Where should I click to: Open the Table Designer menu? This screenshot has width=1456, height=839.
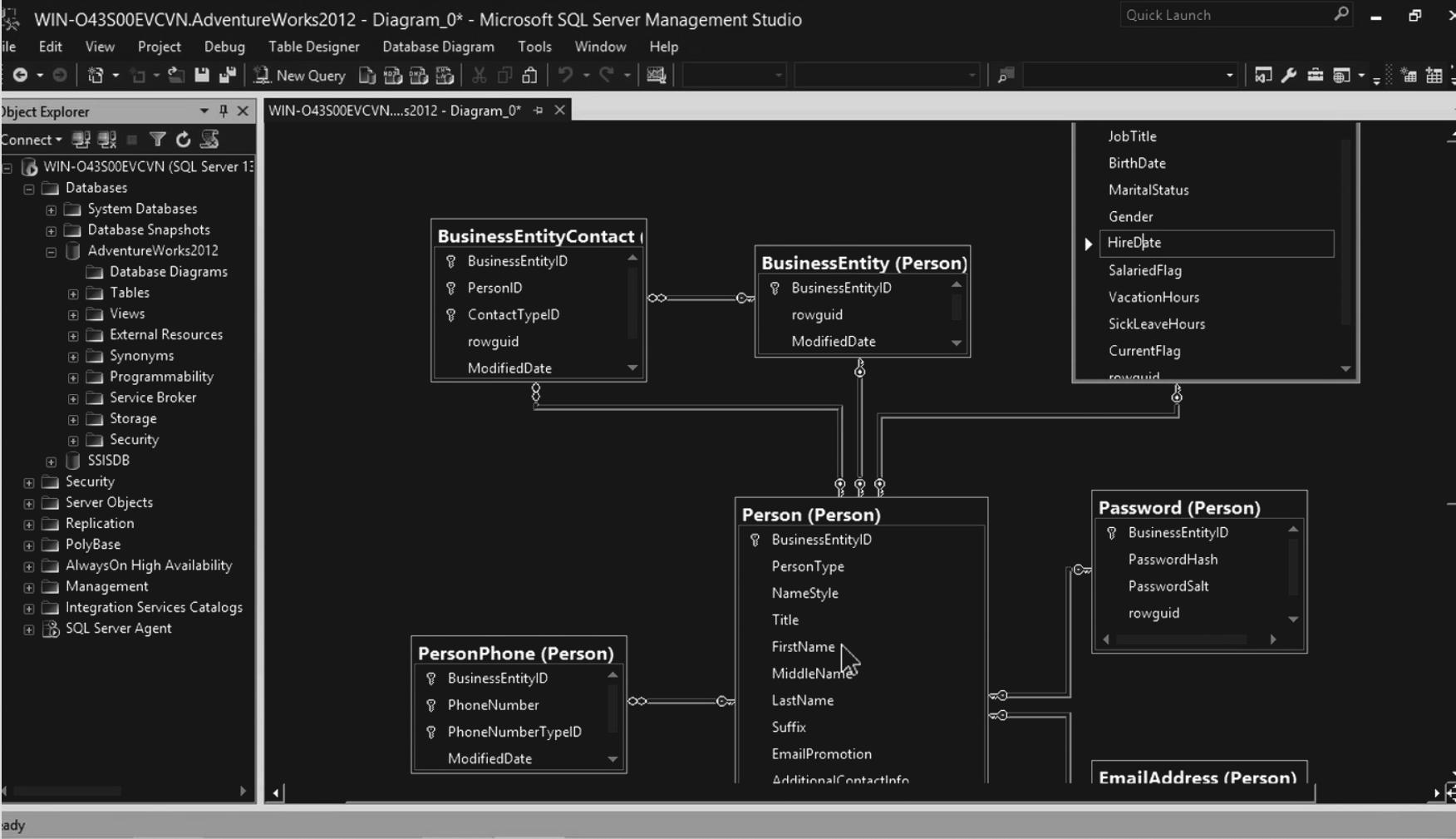point(313,47)
